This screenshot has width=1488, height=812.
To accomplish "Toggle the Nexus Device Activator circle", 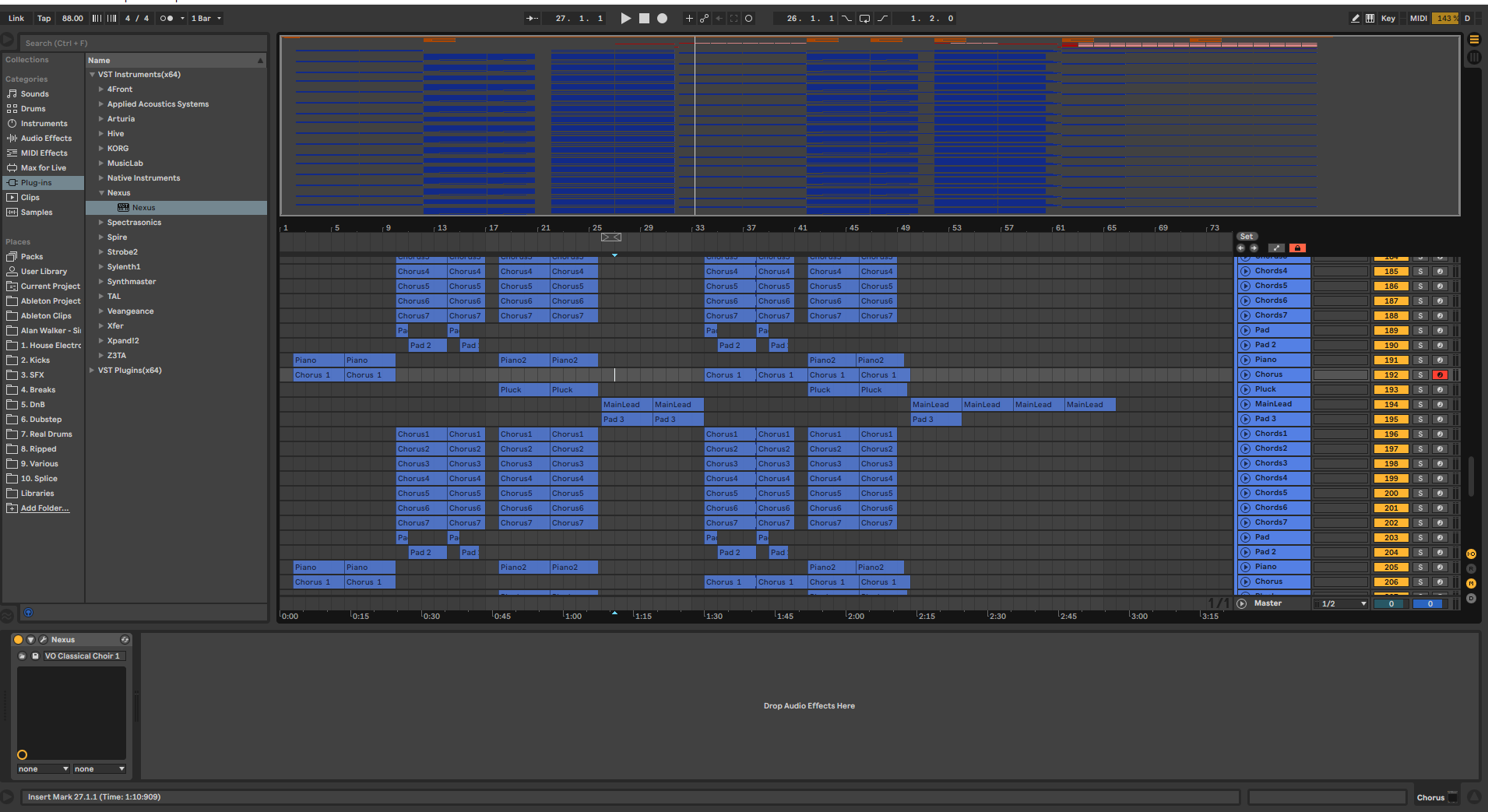I will pos(19,640).
